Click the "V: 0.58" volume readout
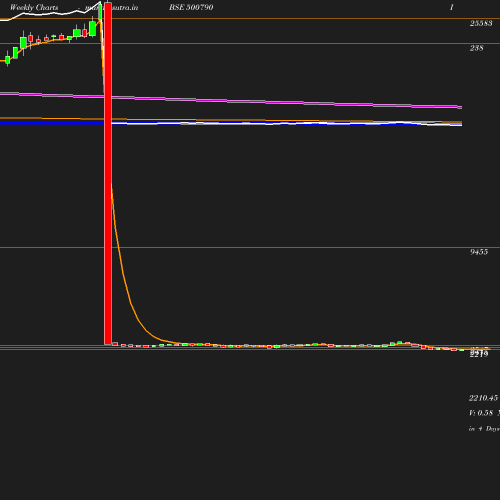500x500 pixels. point(481,413)
